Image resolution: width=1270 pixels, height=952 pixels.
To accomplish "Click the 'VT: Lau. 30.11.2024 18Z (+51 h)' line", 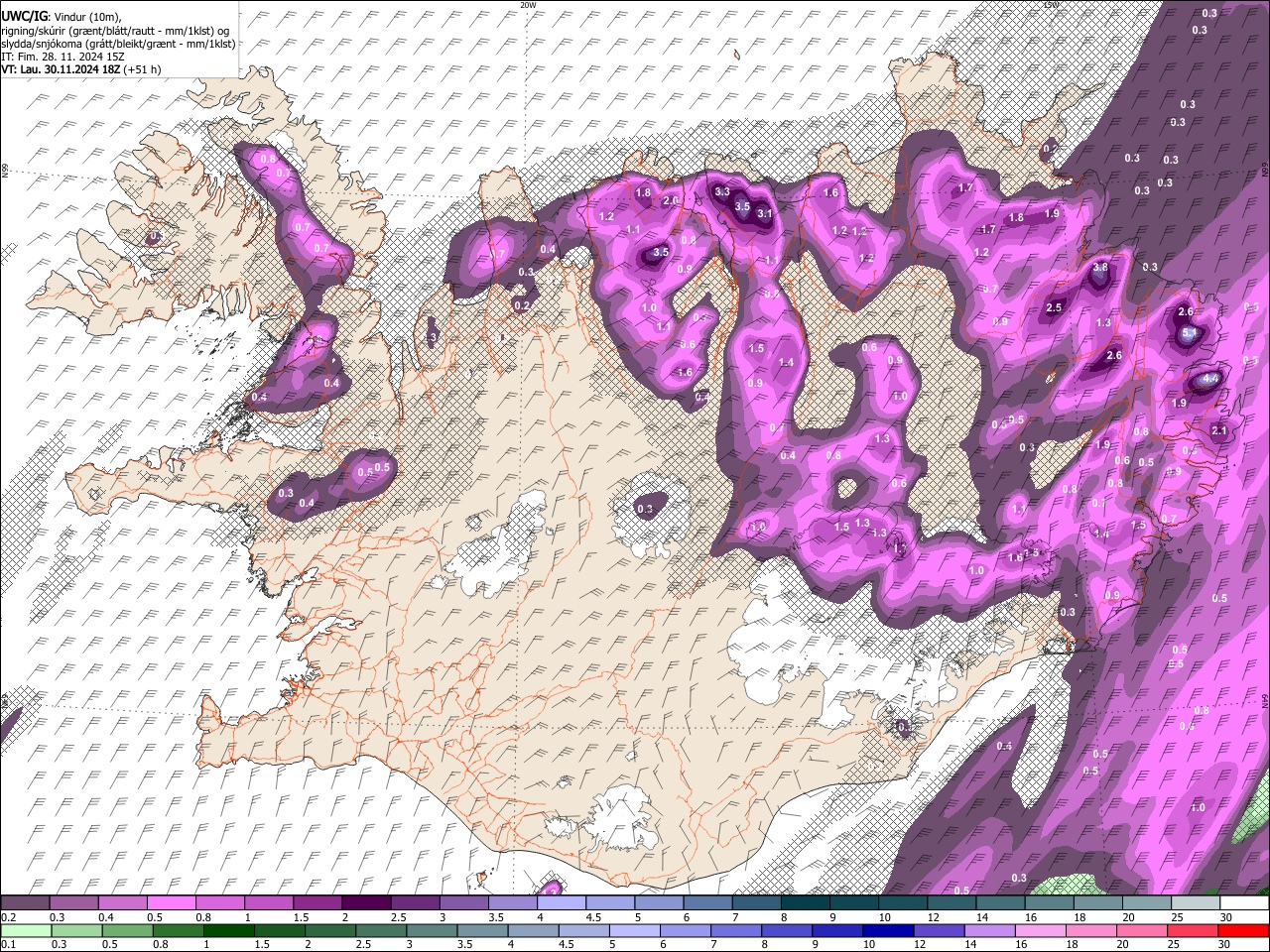I will pos(81,69).
